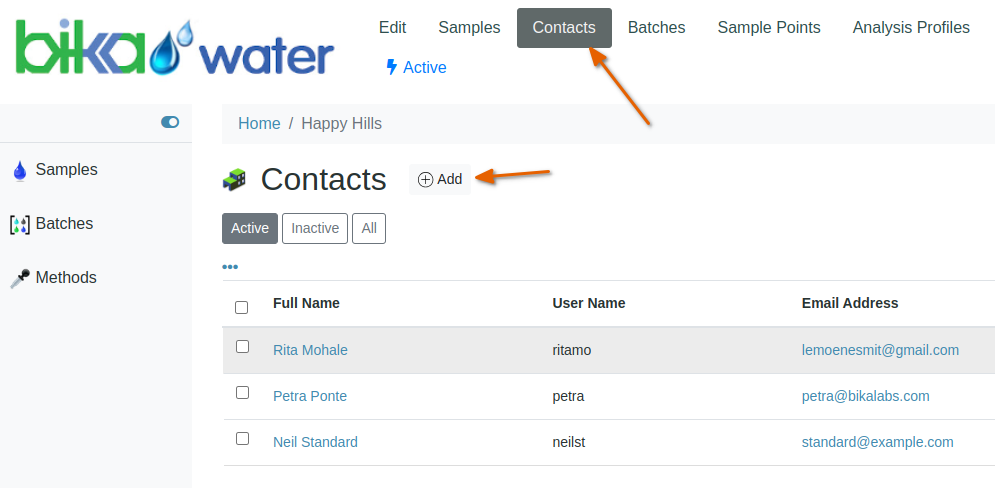Open the Batches tab in top navigation
Viewport: 995px width, 488px height.
(656, 28)
